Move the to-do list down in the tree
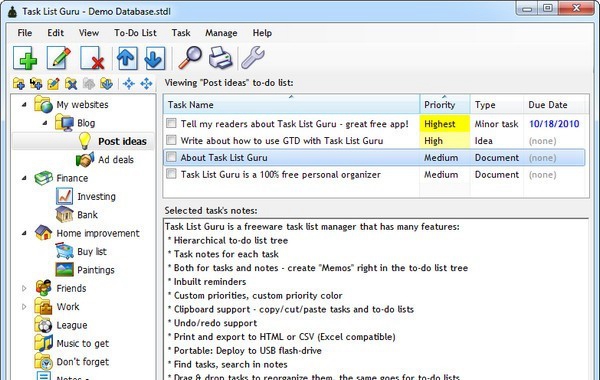 pos(106,83)
